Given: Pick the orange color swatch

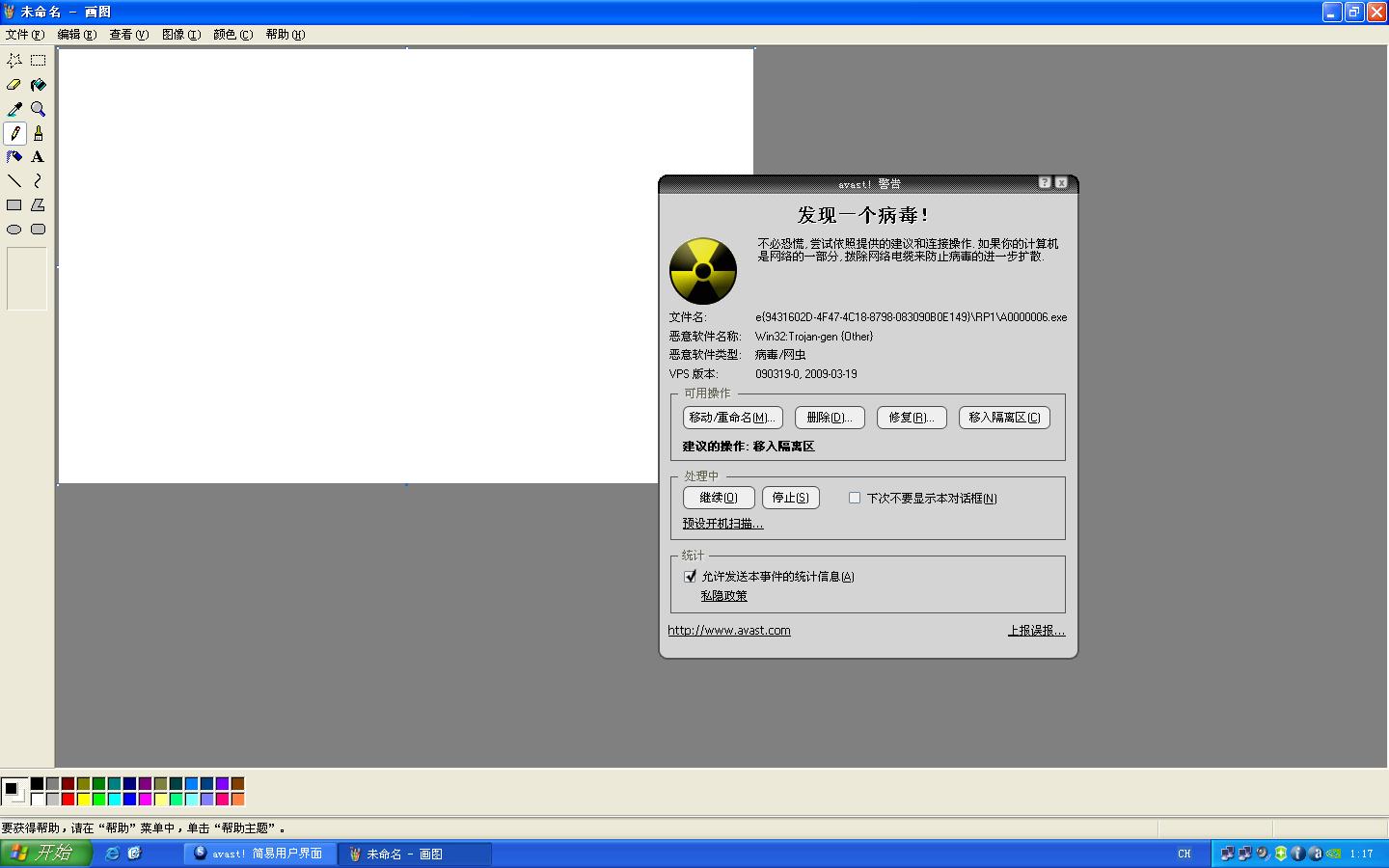Looking at the screenshot, I should (x=237, y=799).
